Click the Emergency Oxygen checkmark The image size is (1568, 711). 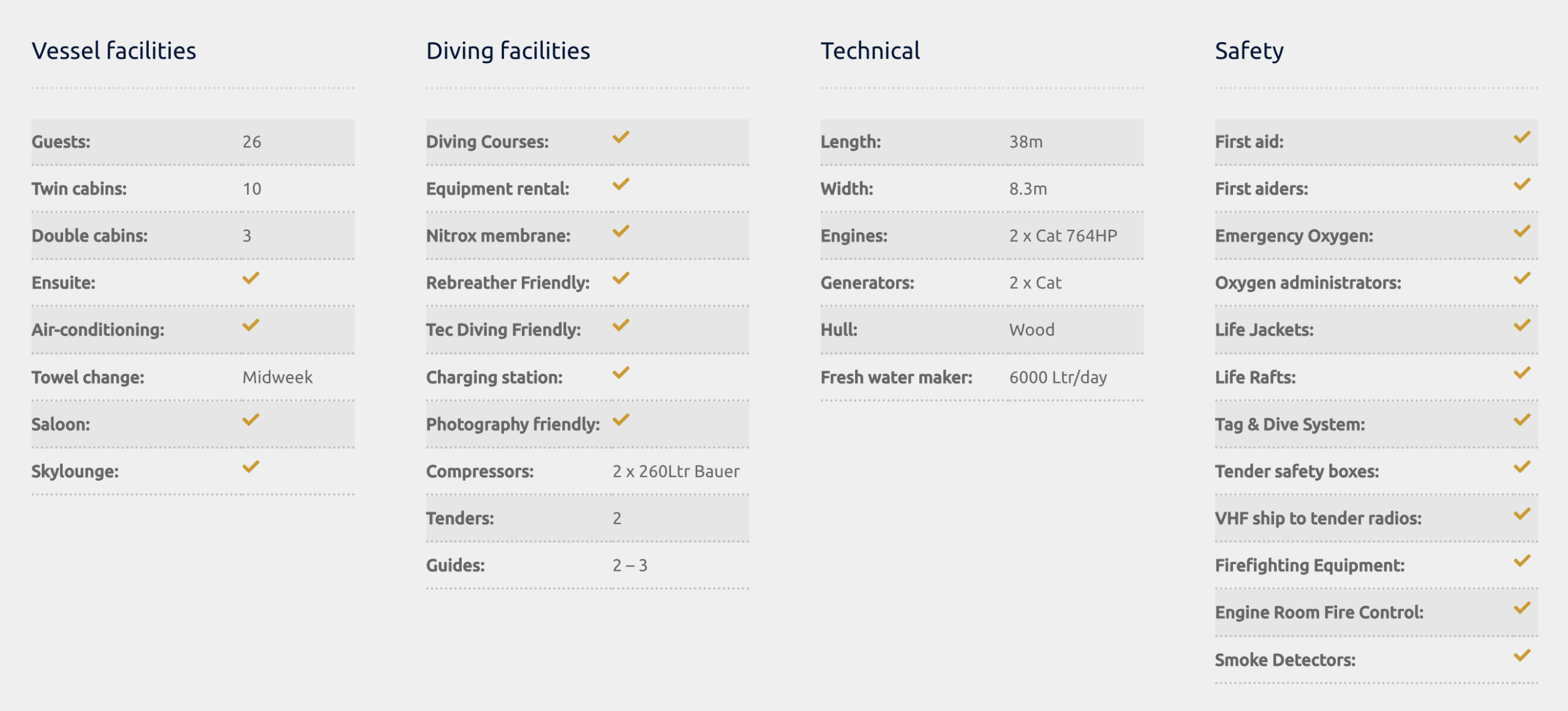1522,231
